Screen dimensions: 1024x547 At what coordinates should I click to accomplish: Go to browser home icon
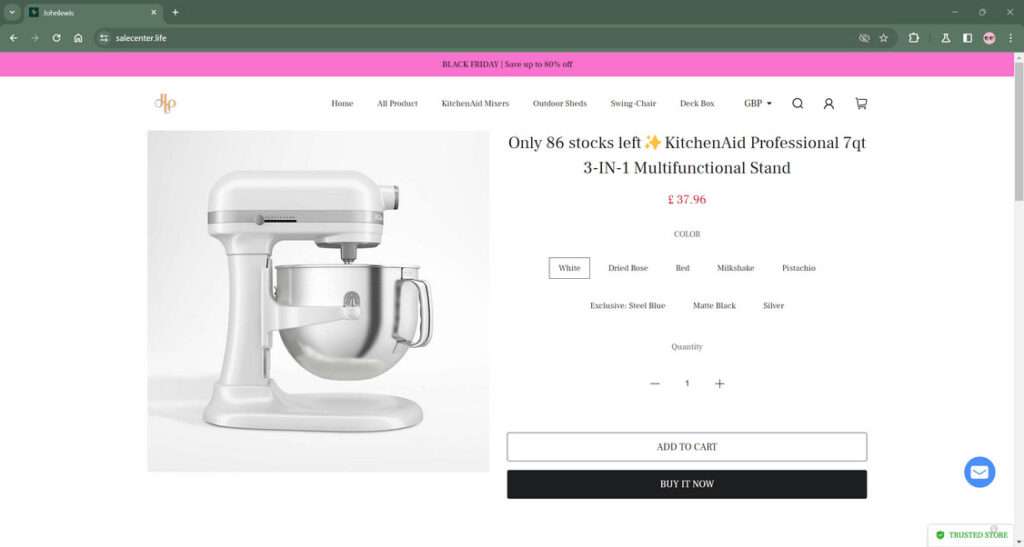[78, 38]
